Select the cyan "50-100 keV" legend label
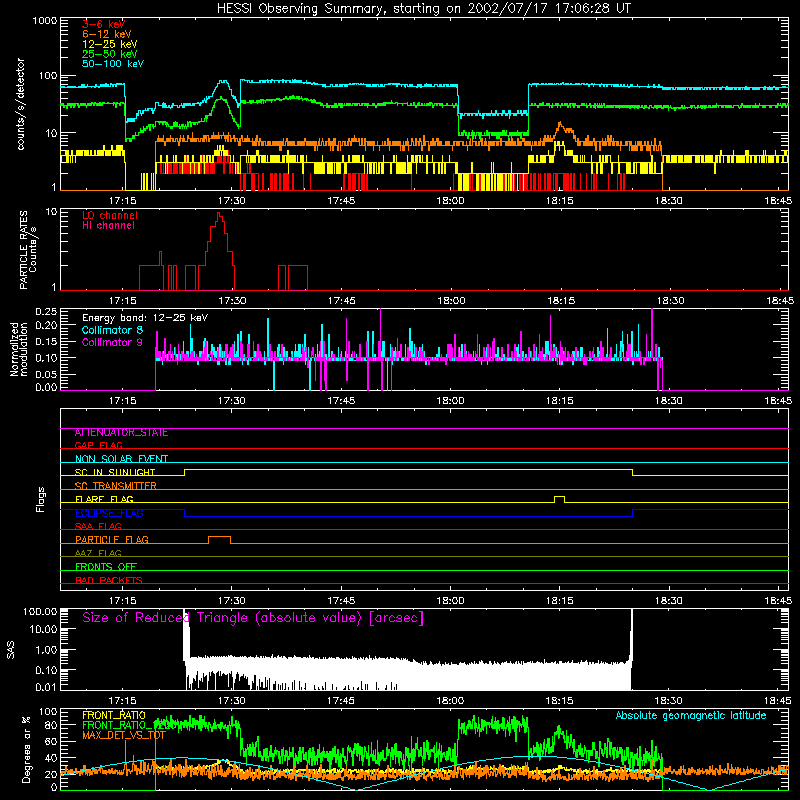800x800 pixels. tap(113, 64)
